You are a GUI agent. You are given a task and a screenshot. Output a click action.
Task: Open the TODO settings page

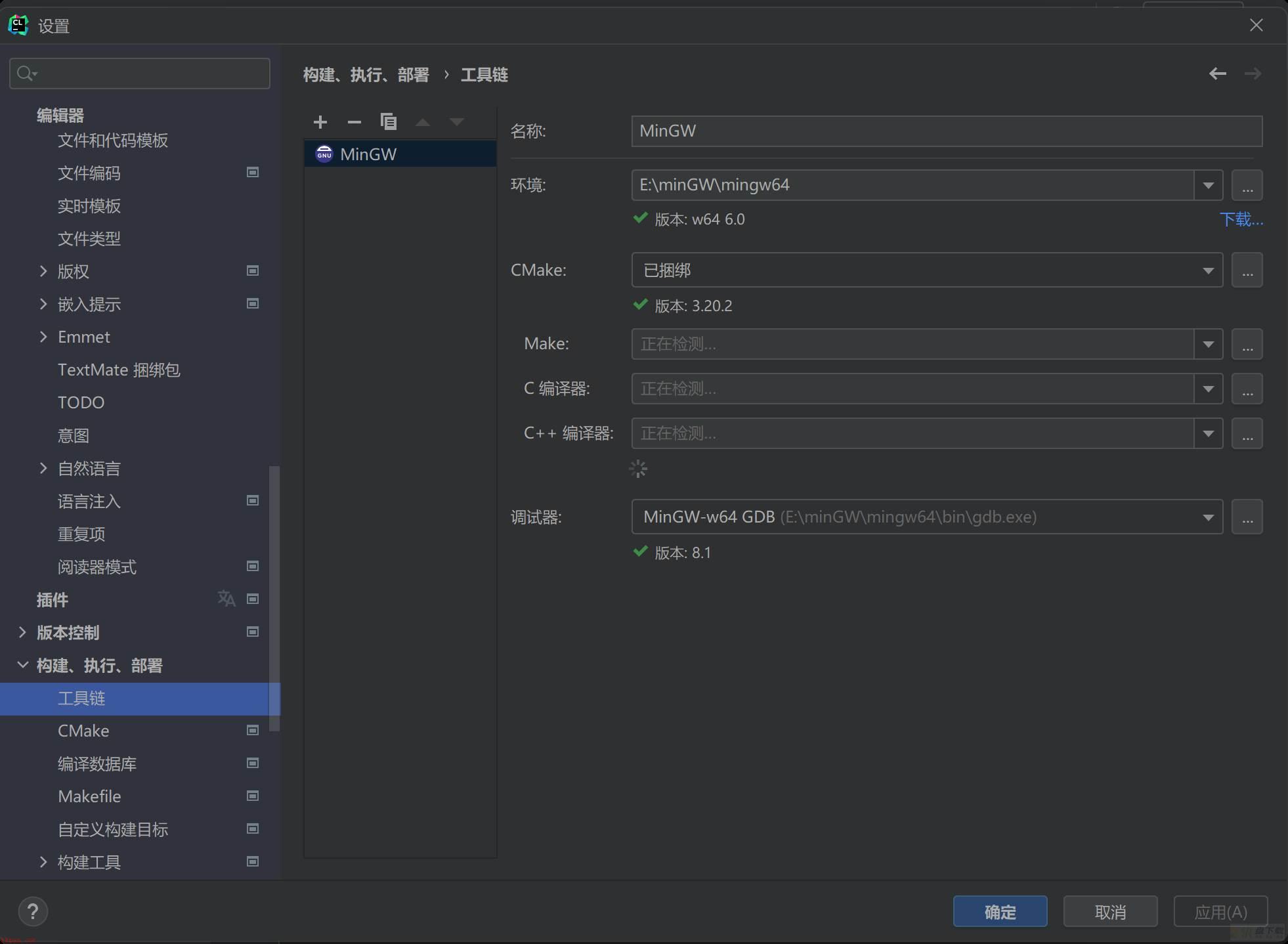(x=81, y=402)
